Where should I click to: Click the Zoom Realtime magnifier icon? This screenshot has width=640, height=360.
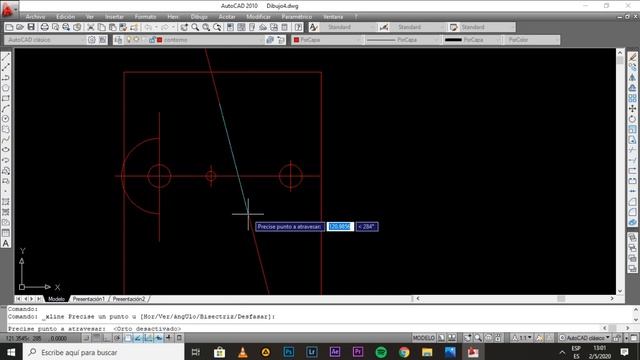click(x=195, y=27)
